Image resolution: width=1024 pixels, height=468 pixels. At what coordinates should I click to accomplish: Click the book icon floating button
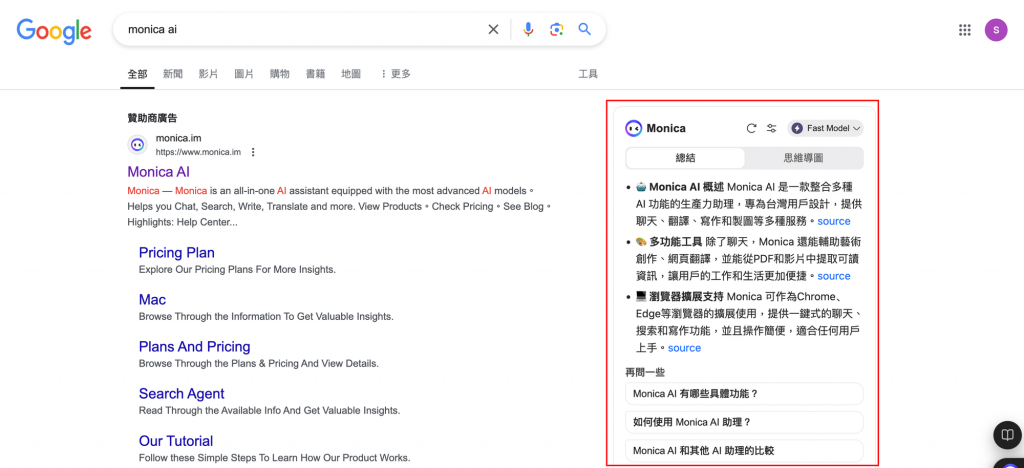(x=1008, y=435)
